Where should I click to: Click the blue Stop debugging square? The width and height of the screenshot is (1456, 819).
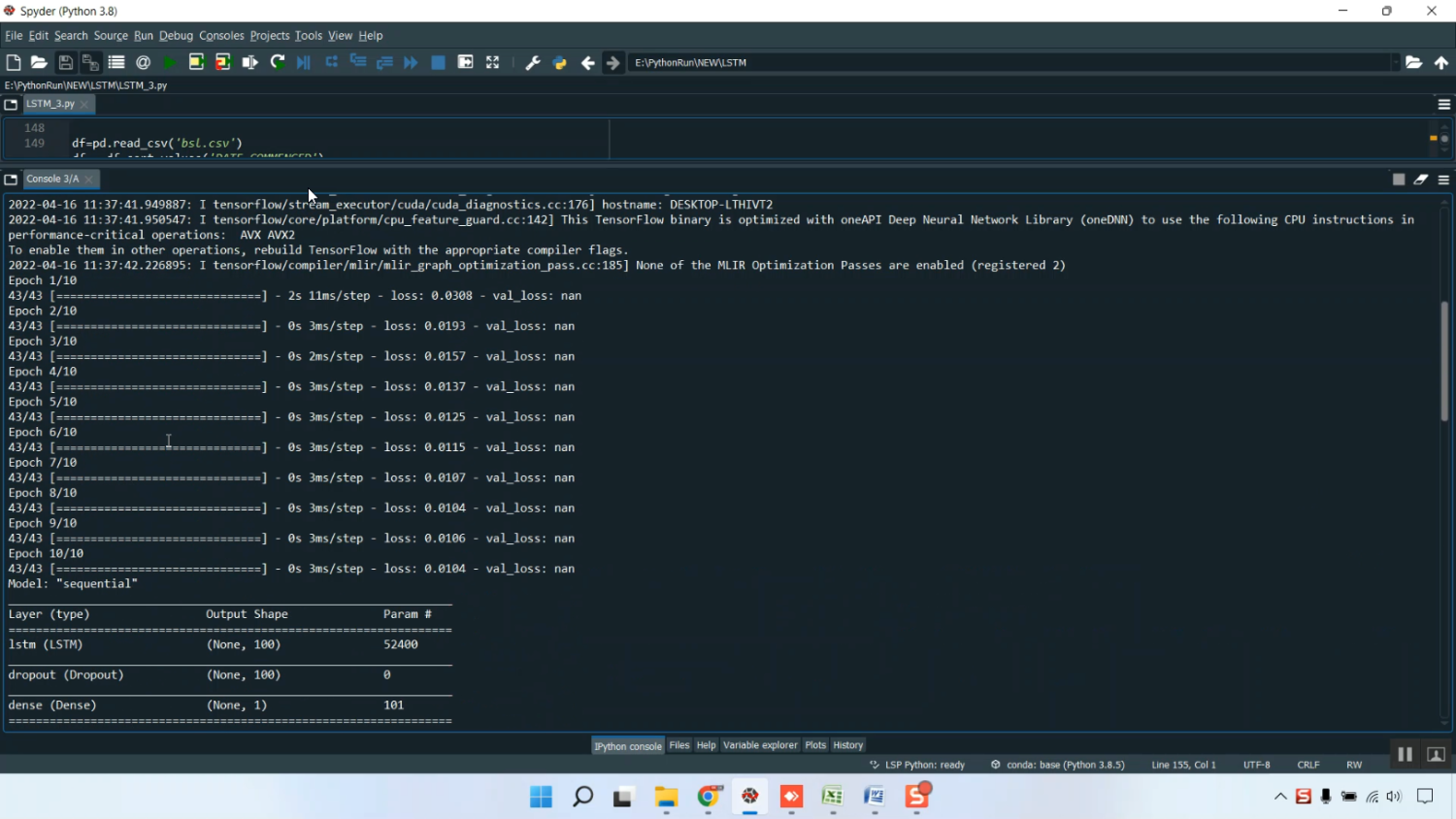point(438,62)
